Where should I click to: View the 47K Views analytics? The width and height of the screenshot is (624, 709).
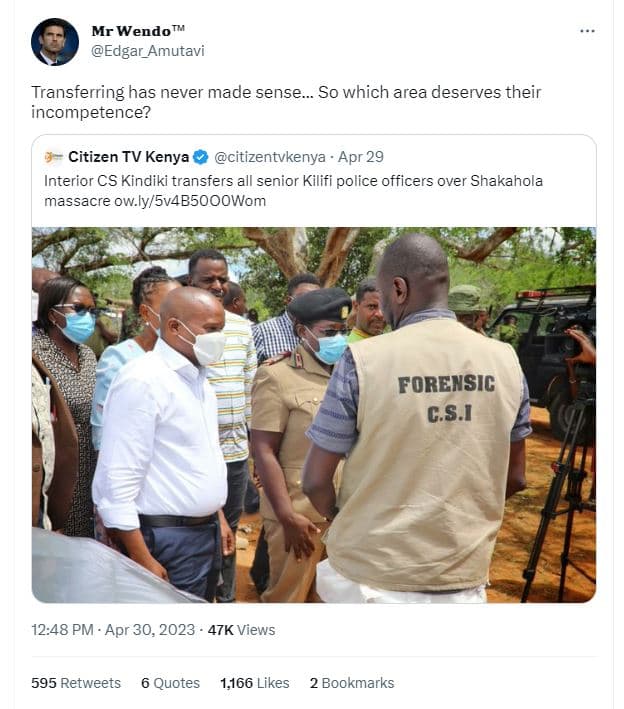tap(241, 630)
